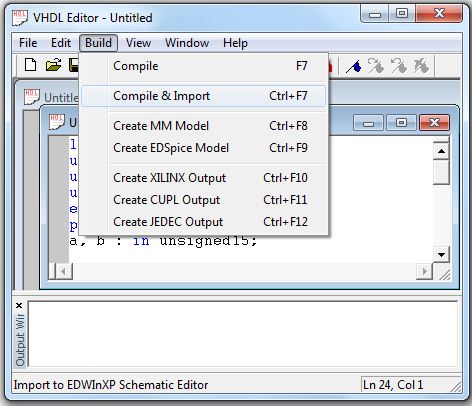The width and height of the screenshot is (472, 406).
Task: Close the Output Window panel with its x
Action: tap(19, 305)
